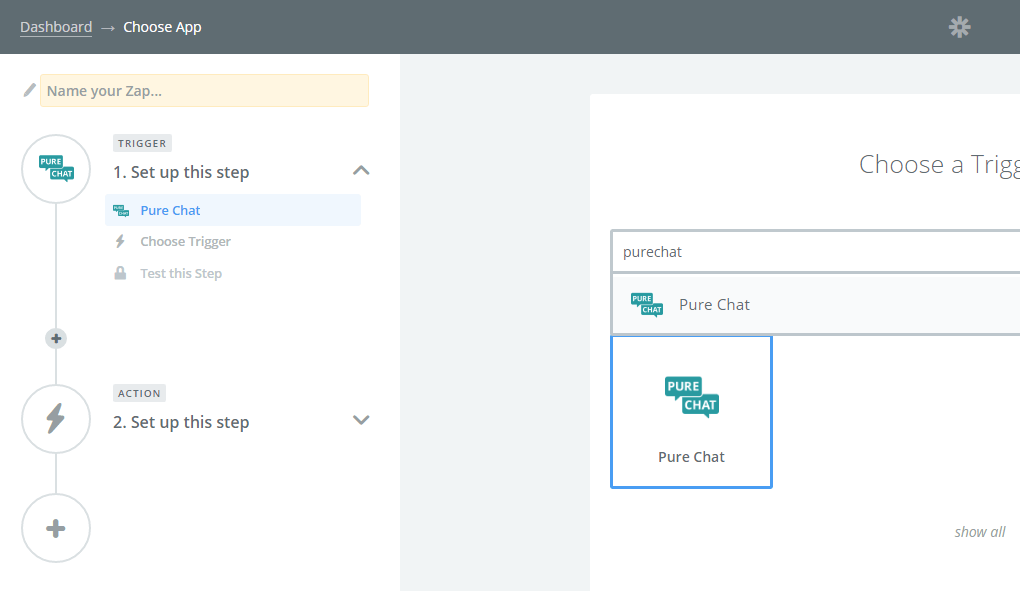
Task: Click the Choose App breadcrumb text
Action: pos(163,27)
